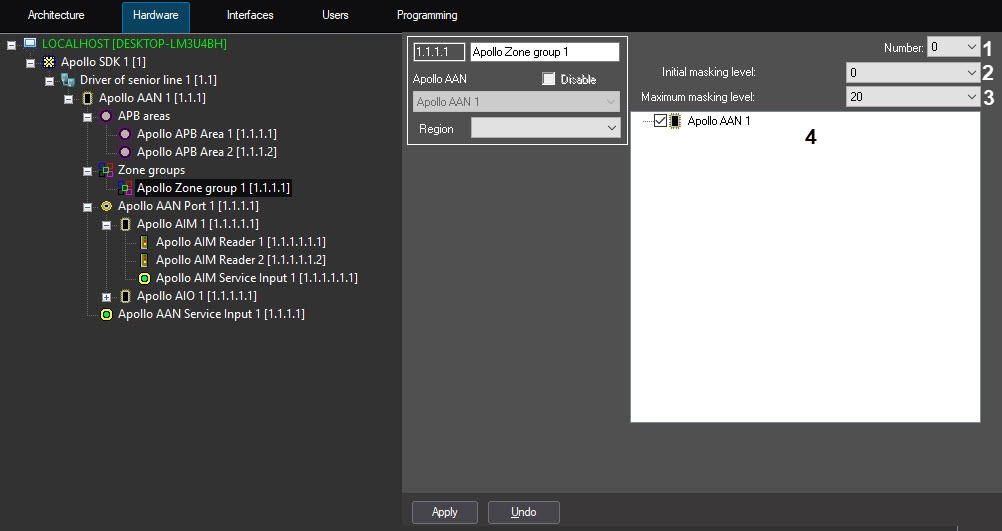Click the Apollo AIM Service Input 1 icon
Image resolution: width=1002 pixels, height=531 pixels.
(x=144, y=278)
